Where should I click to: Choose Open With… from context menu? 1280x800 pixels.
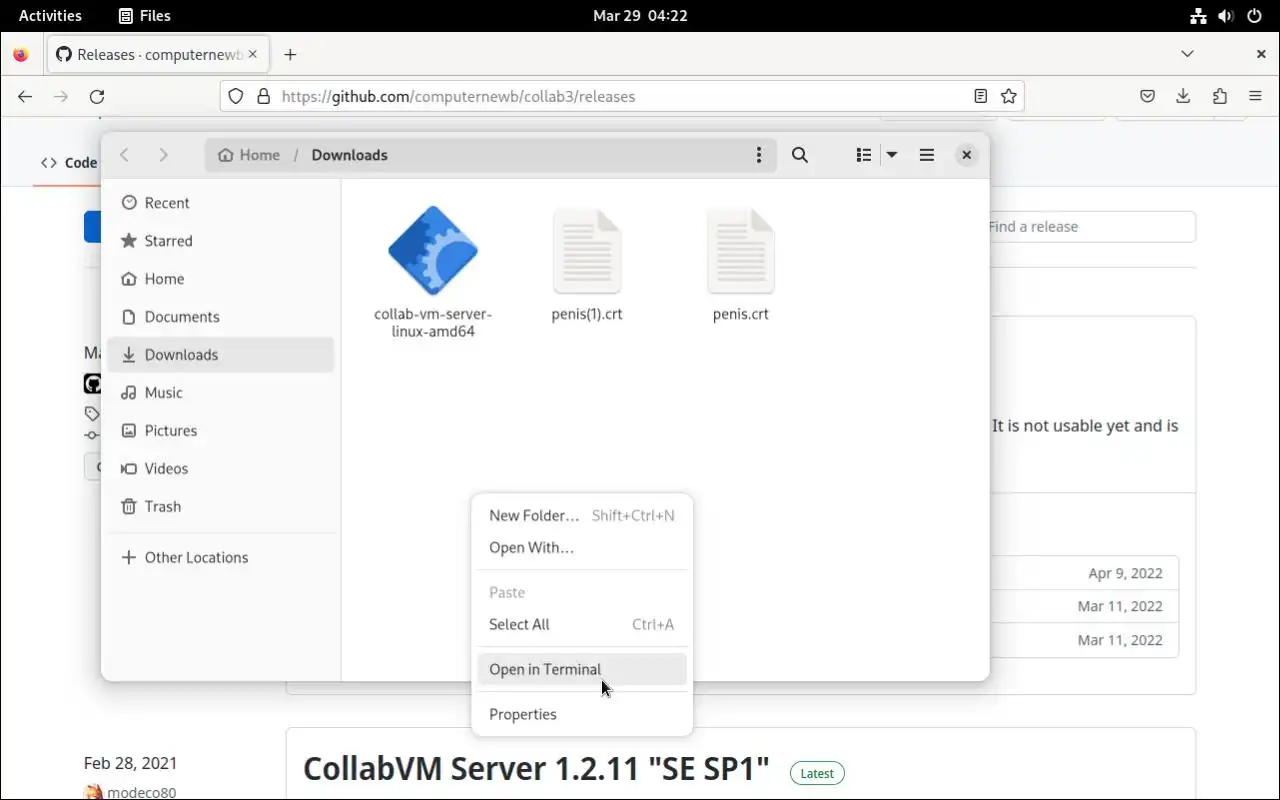pos(582,548)
